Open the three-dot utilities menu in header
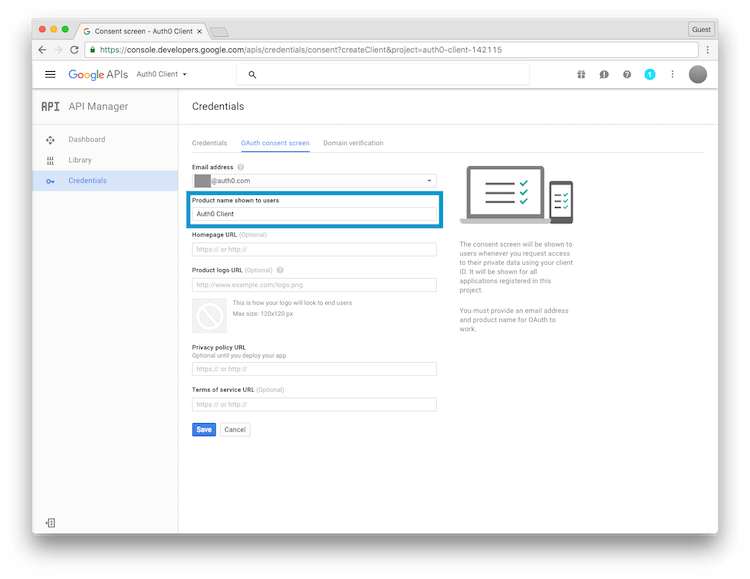Screen dimensions: 750x579 click(x=673, y=74)
